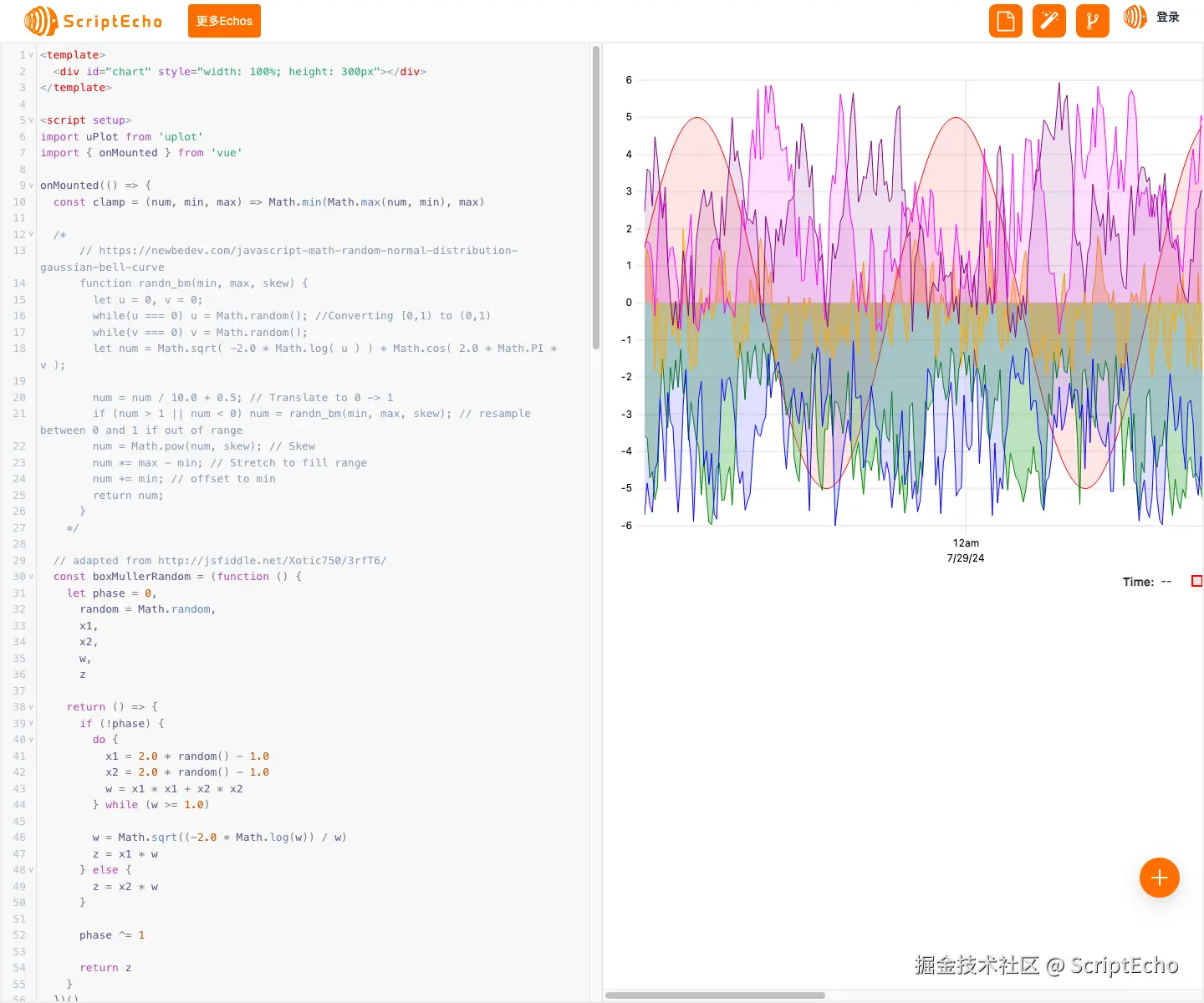This screenshot has height=1003, width=1204.
Task: Click line number 29 in the gutter
Action: coord(19,561)
